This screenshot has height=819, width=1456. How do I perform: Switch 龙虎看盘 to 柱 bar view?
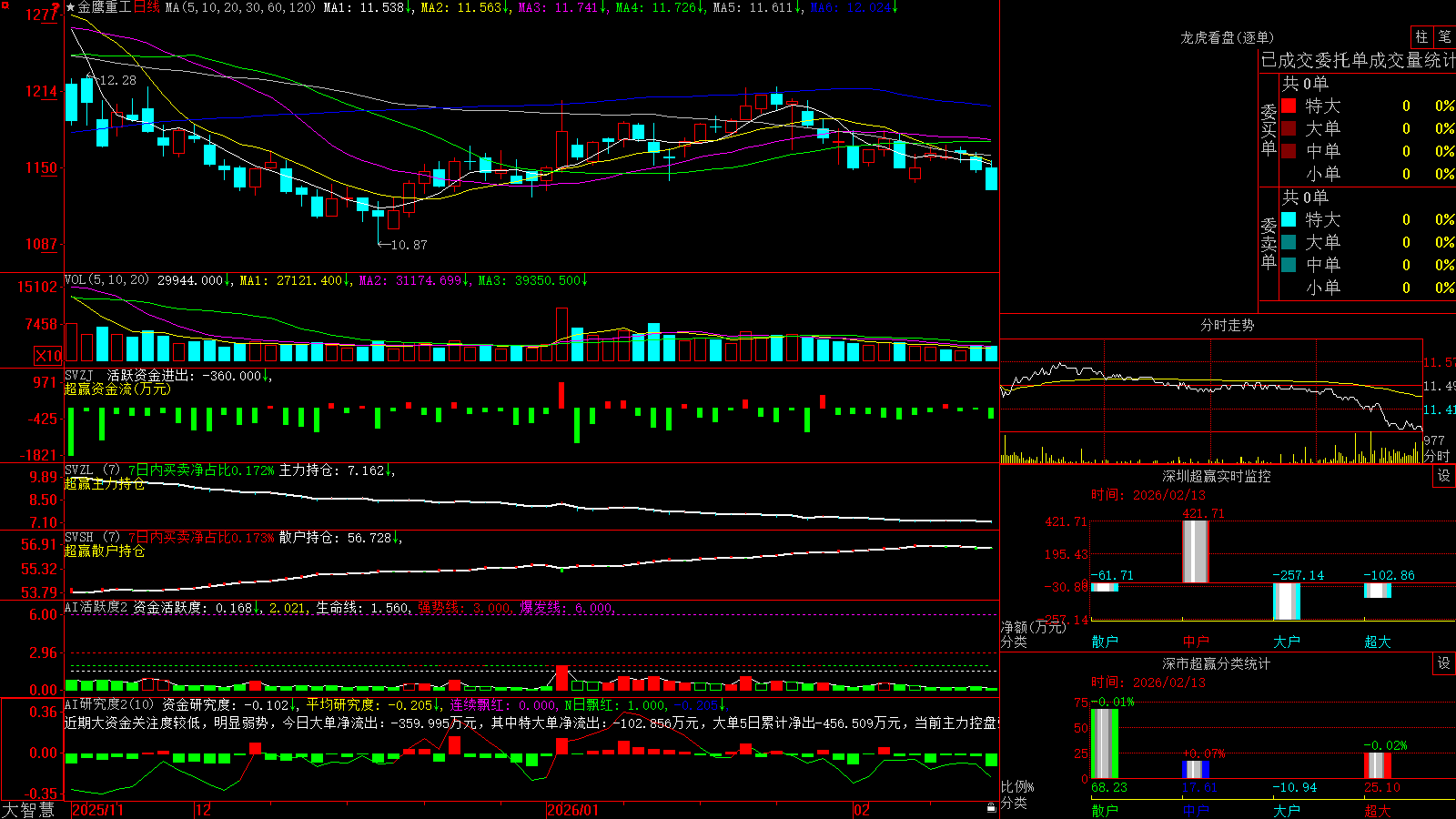[x=1421, y=36]
